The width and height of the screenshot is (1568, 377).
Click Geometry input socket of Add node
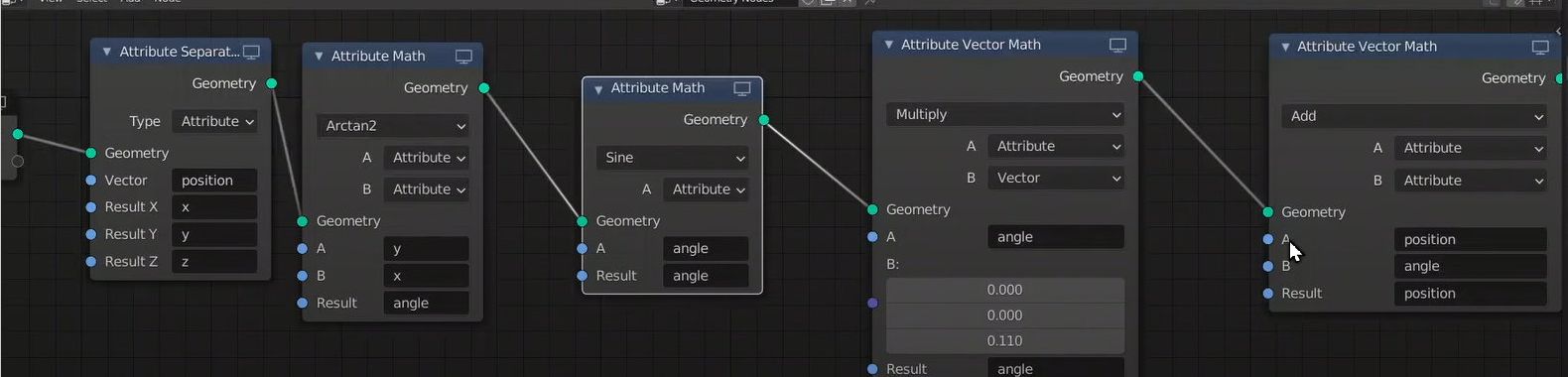[1268, 211]
